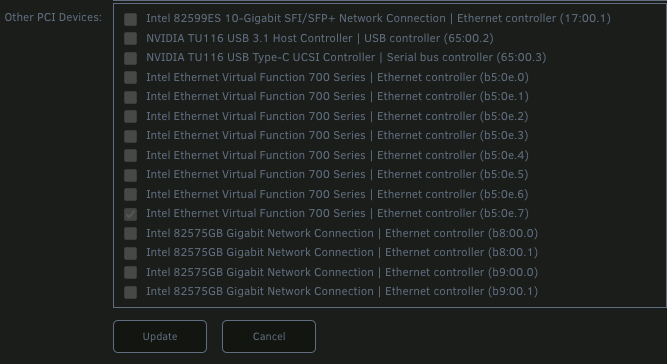
Task: Select the 82575GB Gigabit b9:00.1 device
Action: pyautogui.click(x=131, y=292)
